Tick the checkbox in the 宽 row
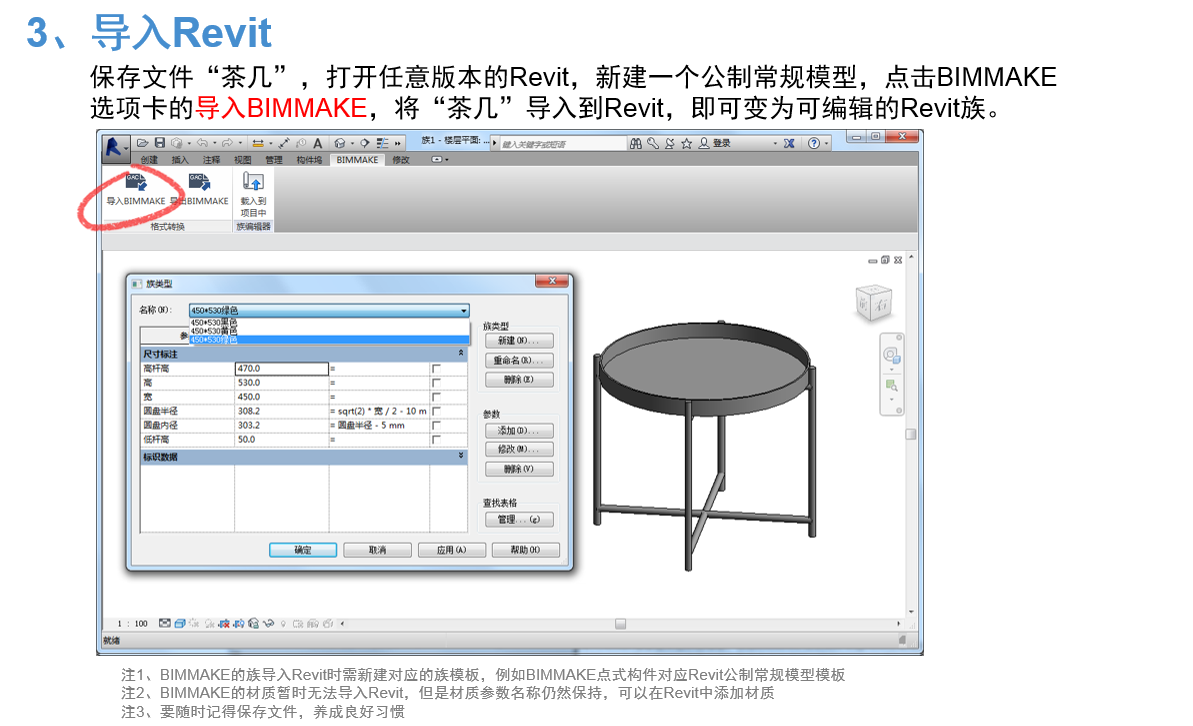This screenshot has height=726, width=1193. [x=437, y=396]
